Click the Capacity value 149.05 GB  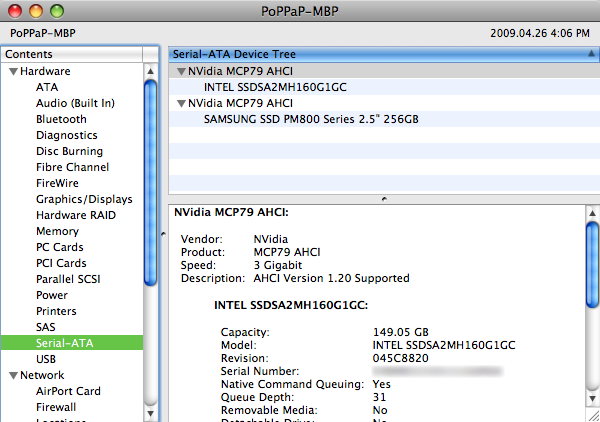401,332
